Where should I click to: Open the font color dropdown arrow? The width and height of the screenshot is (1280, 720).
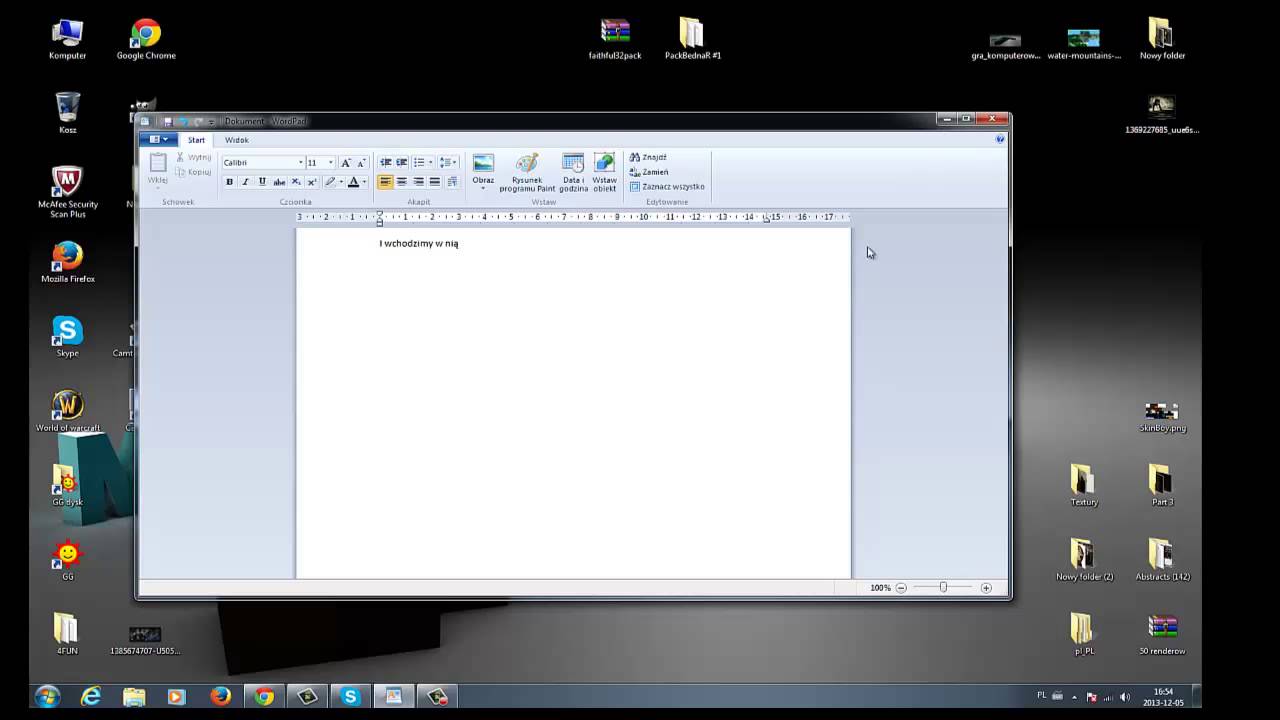[x=364, y=182]
